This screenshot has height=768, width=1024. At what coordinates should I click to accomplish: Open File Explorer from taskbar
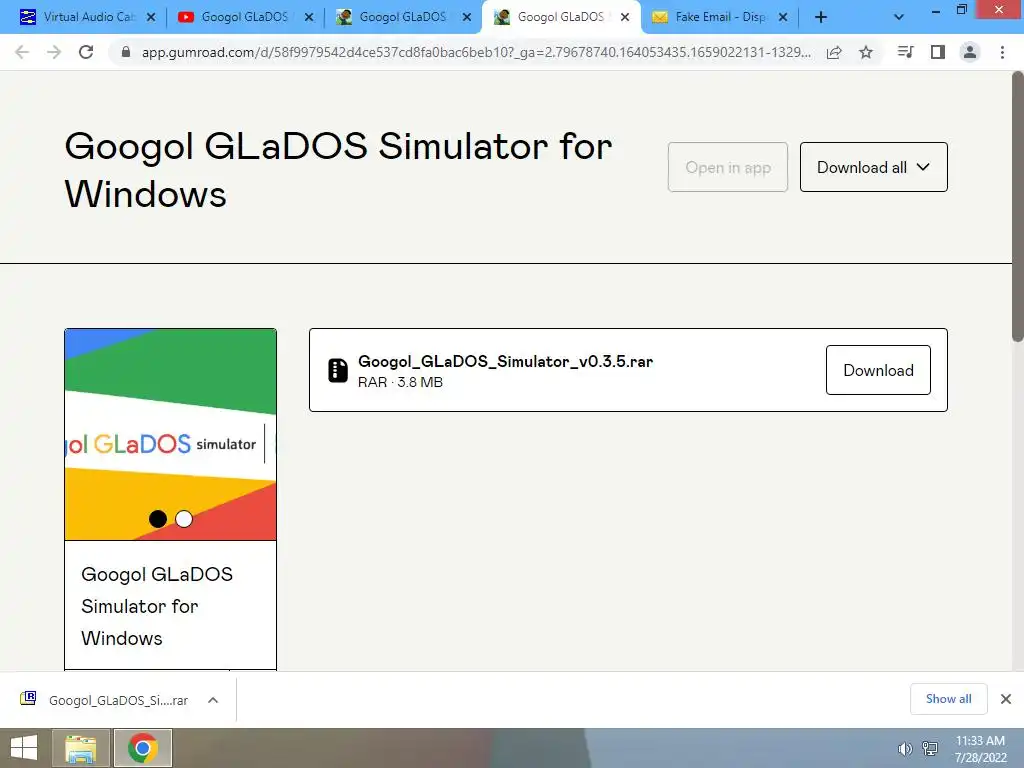(80, 748)
